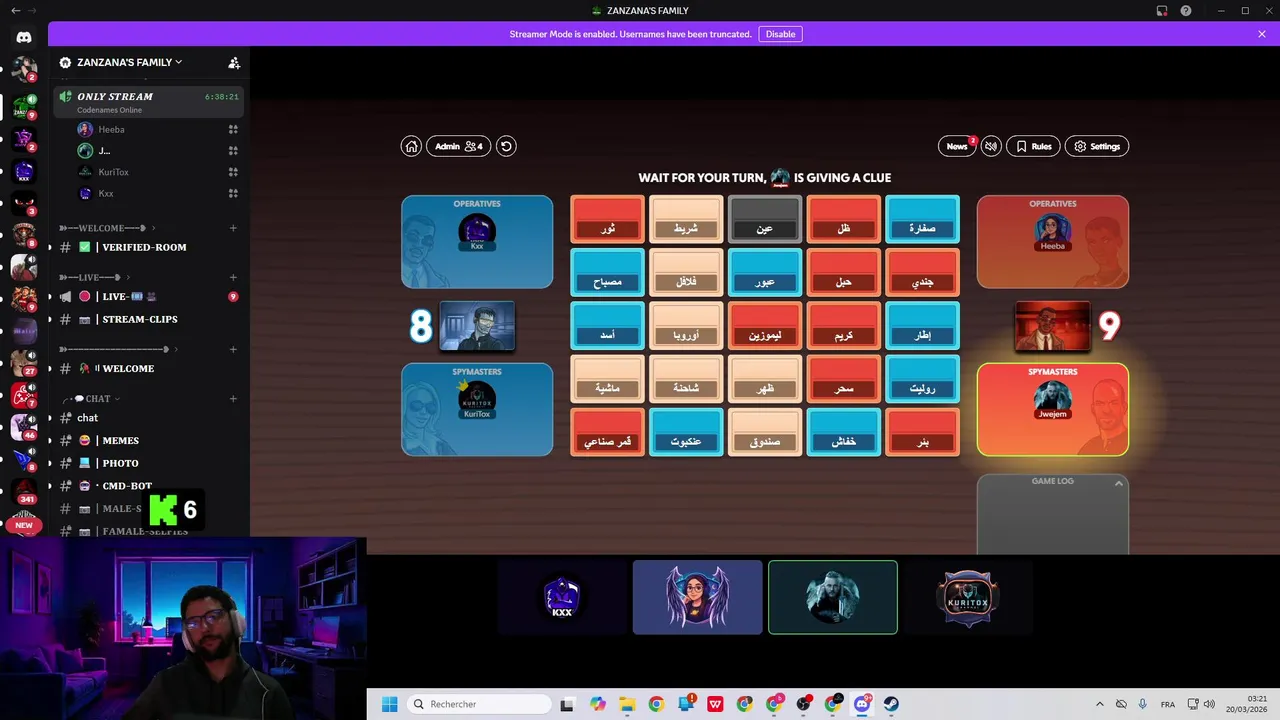Open Steam from the taskbar
1280x720 pixels.
click(x=891, y=704)
